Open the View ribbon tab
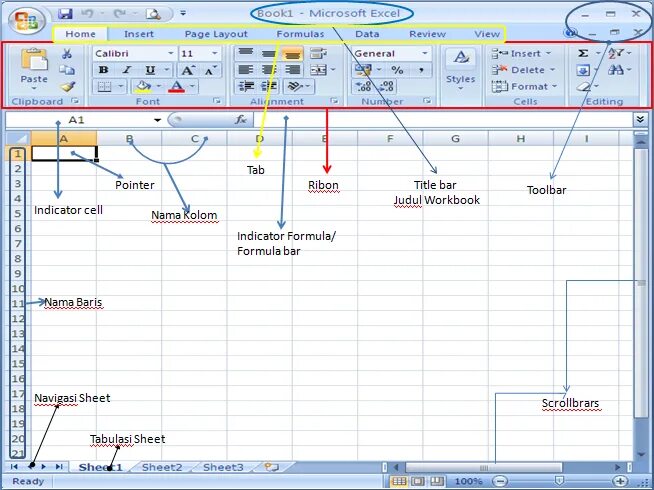Screen dimensions: 654x490 pyautogui.click(x=487, y=34)
